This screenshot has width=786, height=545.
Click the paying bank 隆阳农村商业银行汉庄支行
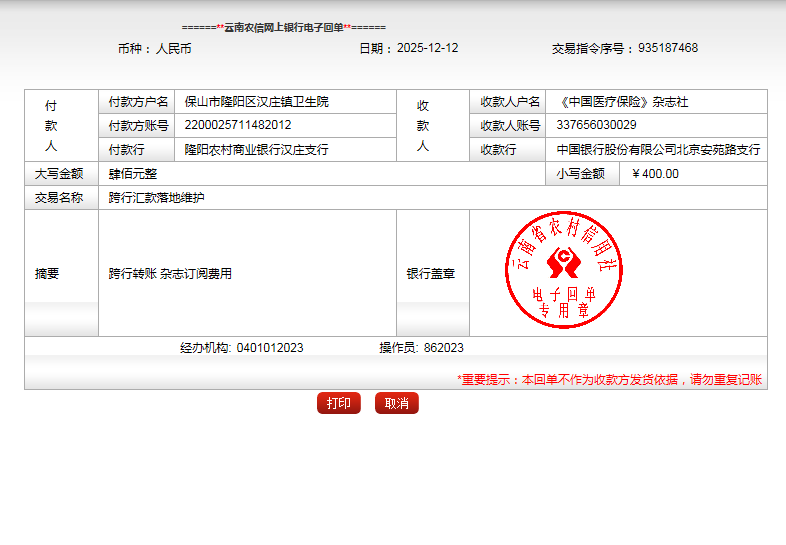pos(256,150)
